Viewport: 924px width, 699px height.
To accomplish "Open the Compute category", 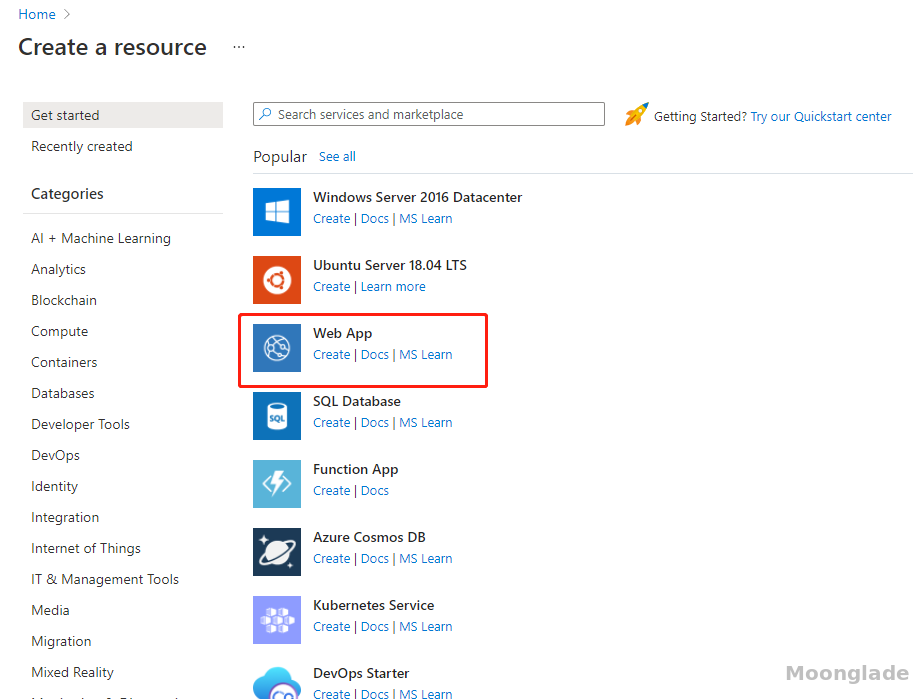I will tap(60, 331).
